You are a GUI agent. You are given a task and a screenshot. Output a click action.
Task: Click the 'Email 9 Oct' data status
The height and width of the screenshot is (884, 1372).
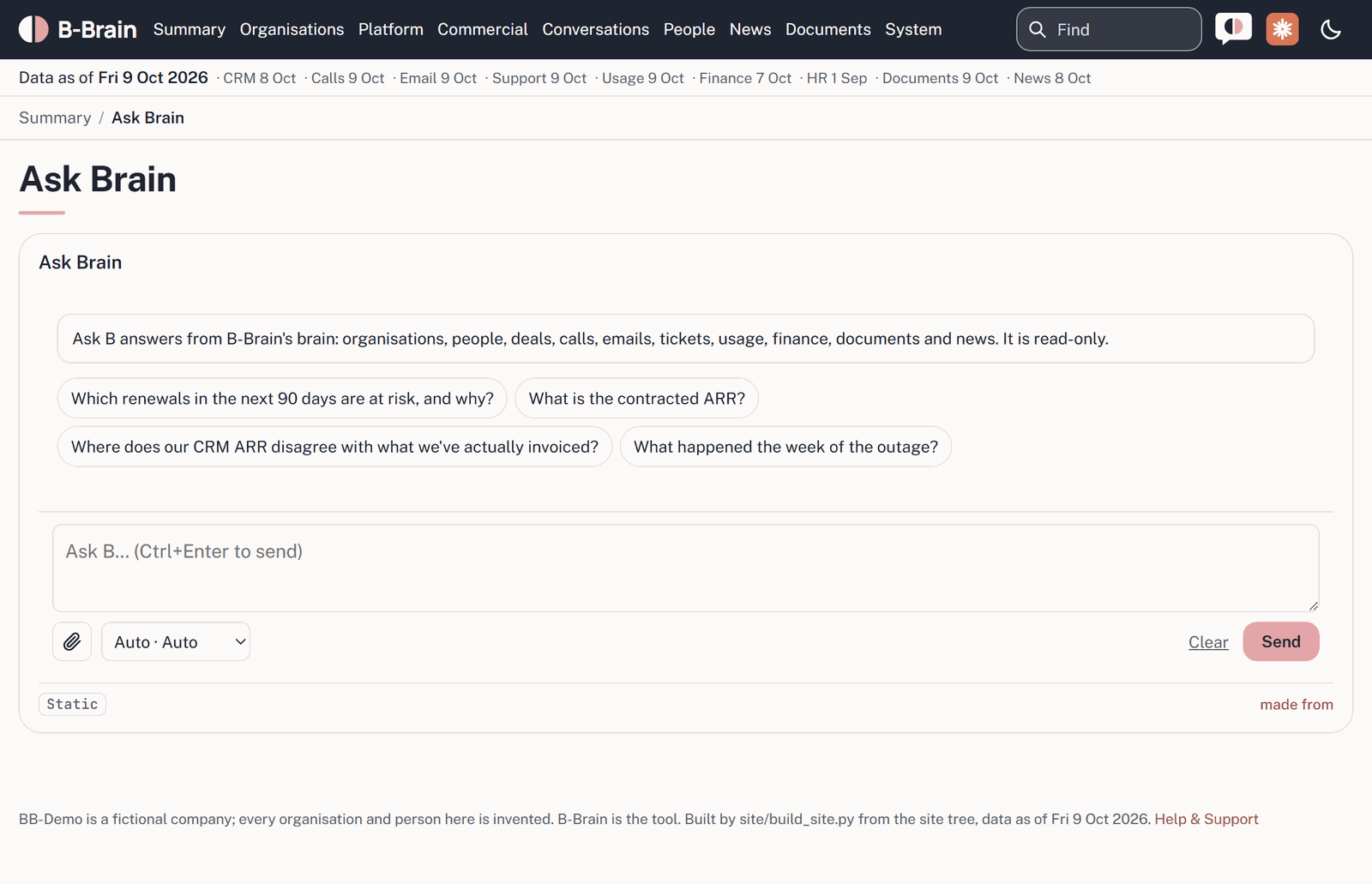tap(438, 78)
